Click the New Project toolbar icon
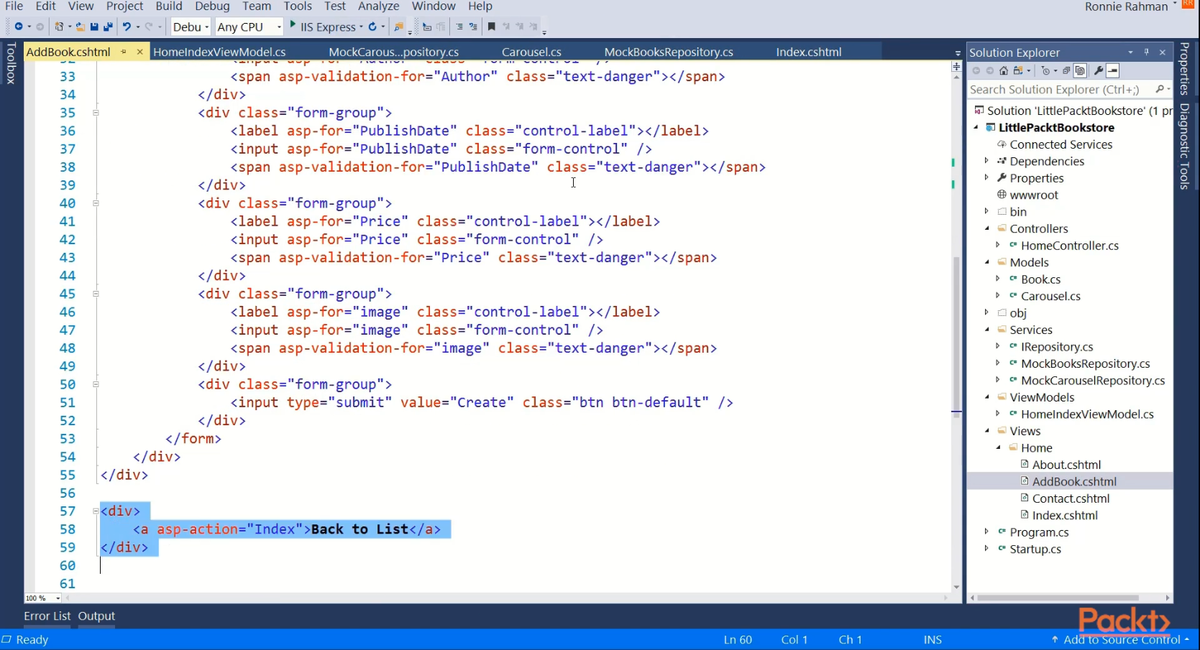The height and width of the screenshot is (650, 1200). (x=59, y=26)
